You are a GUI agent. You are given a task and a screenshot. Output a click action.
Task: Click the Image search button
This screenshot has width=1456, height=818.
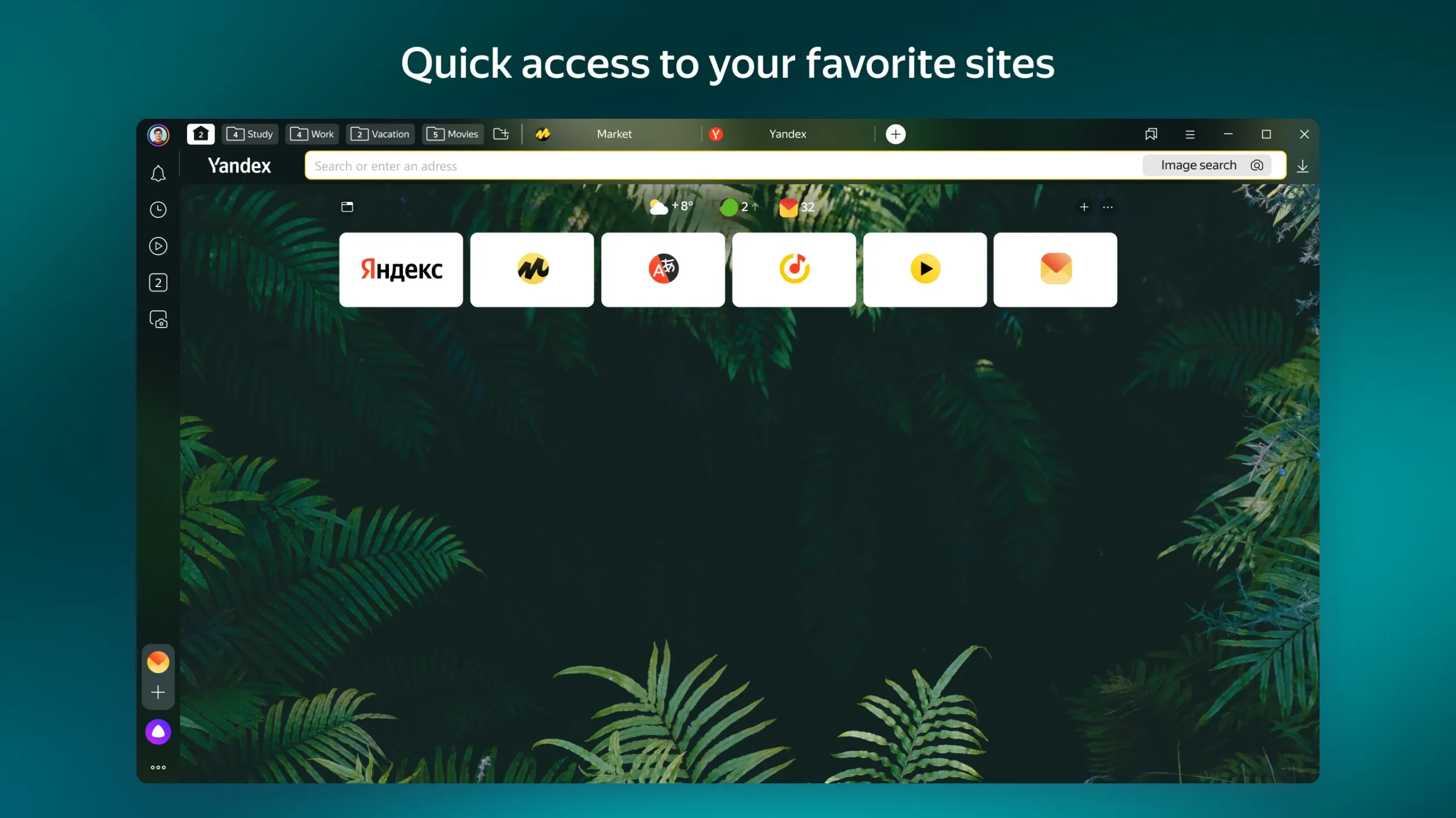click(x=1206, y=165)
